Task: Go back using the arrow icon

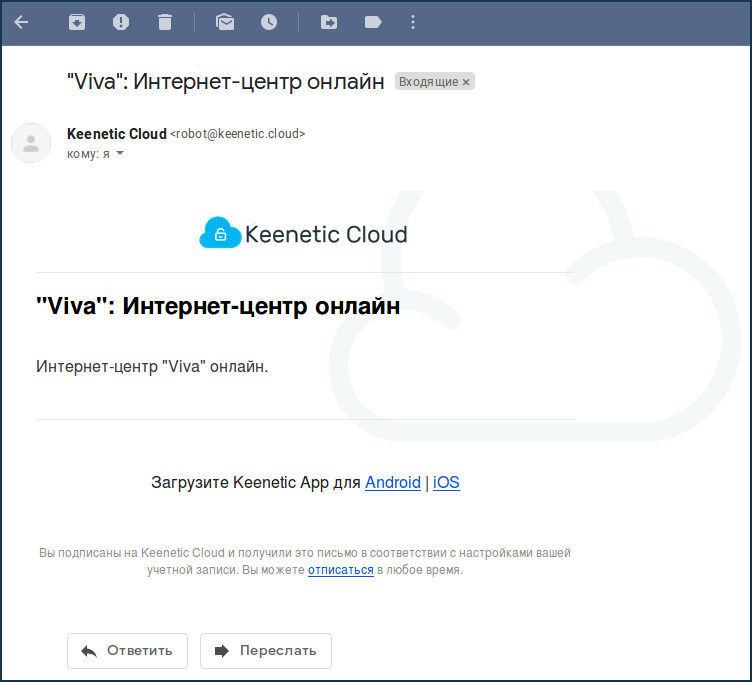Action: (22, 22)
